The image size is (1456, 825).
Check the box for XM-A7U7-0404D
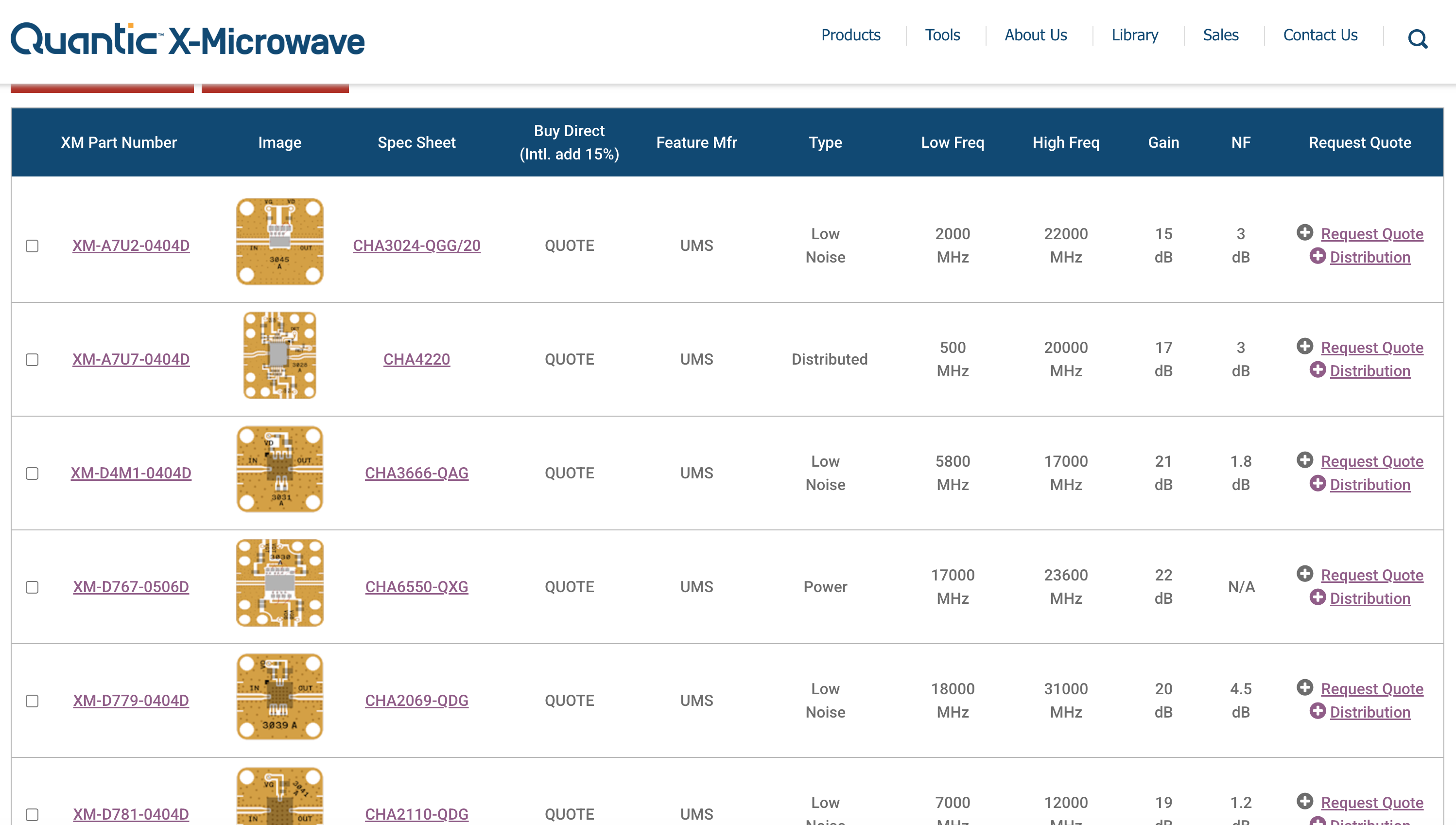click(x=32, y=360)
